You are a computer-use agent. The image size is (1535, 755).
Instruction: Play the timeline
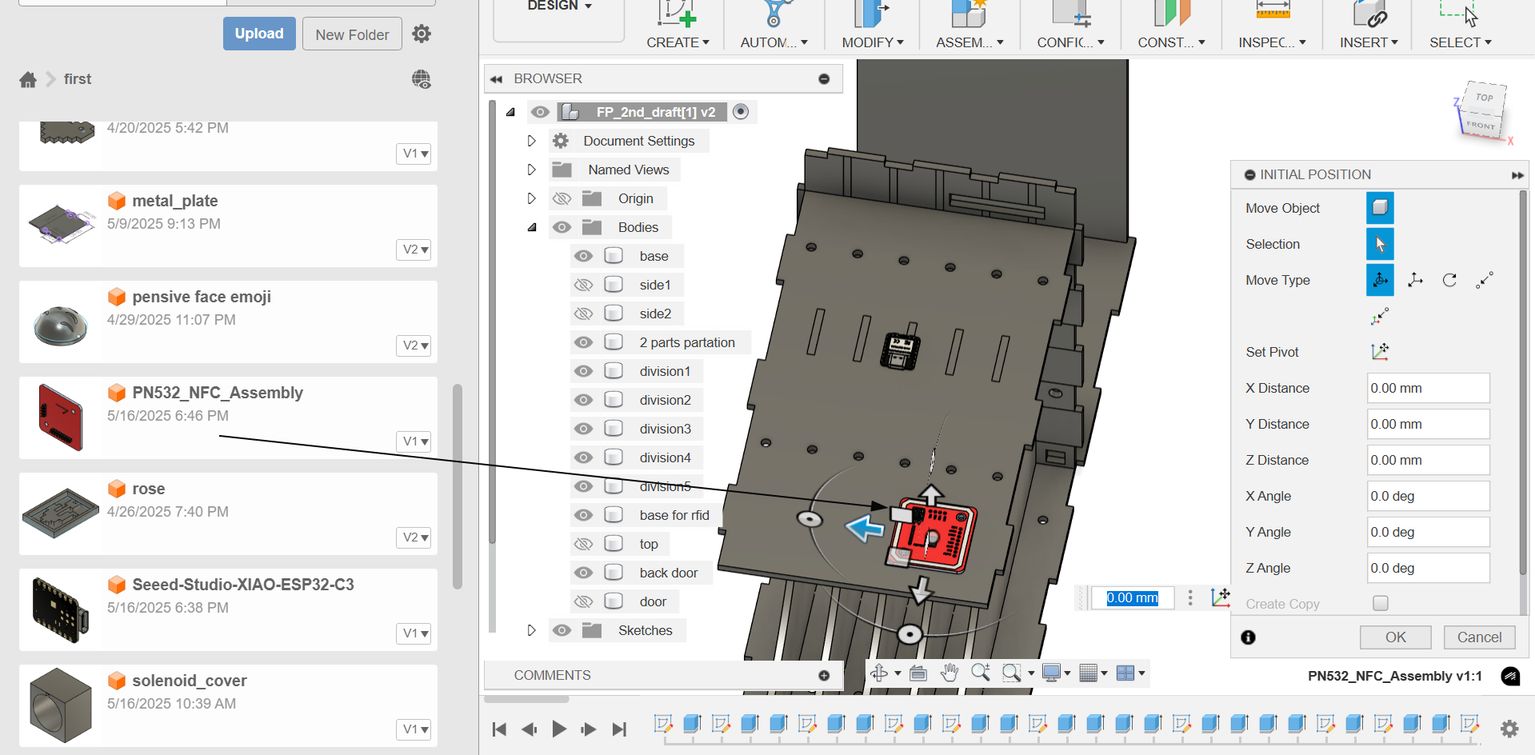coord(559,729)
